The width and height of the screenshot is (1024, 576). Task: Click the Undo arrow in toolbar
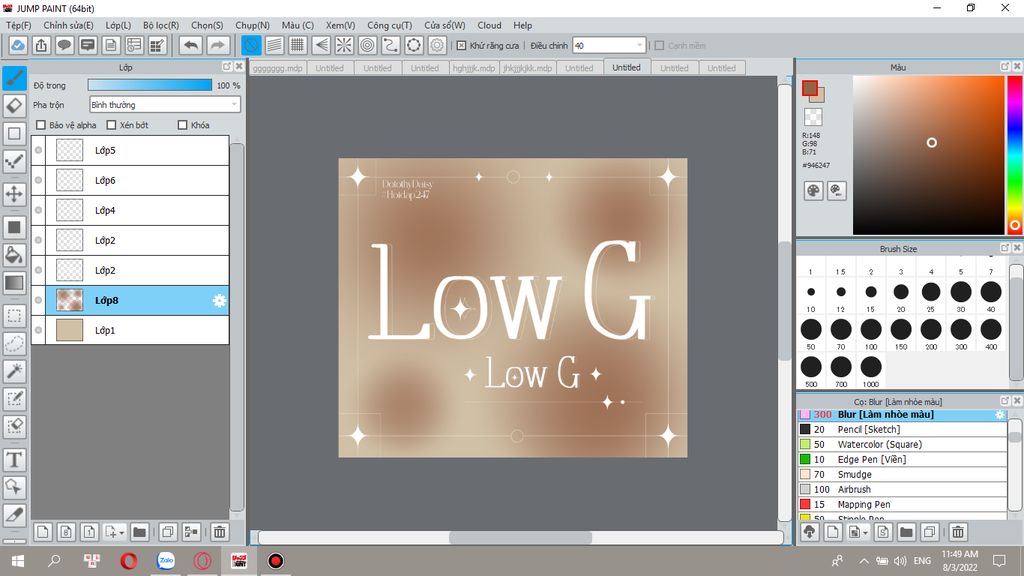(190, 45)
